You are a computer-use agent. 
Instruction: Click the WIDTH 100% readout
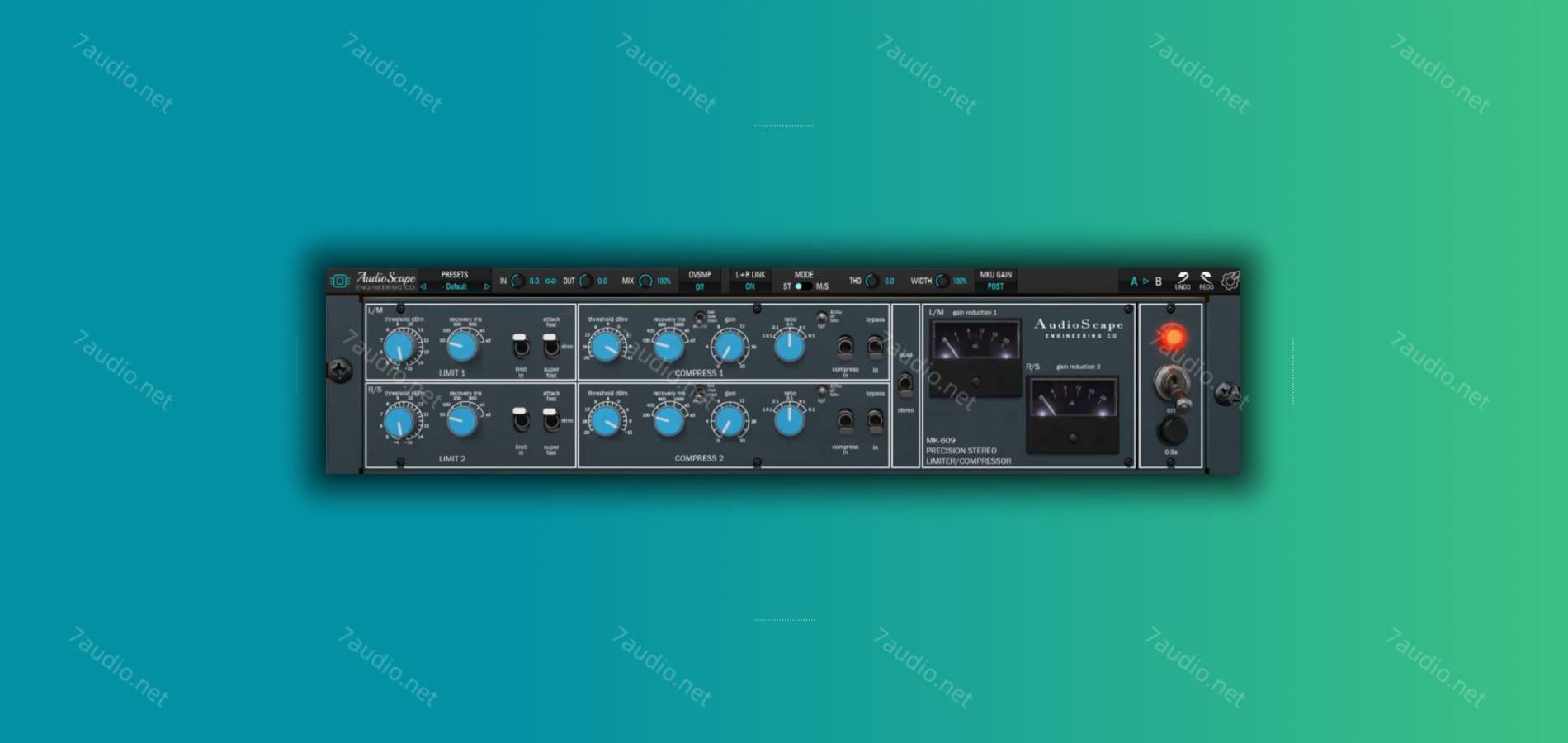(x=960, y=282)
